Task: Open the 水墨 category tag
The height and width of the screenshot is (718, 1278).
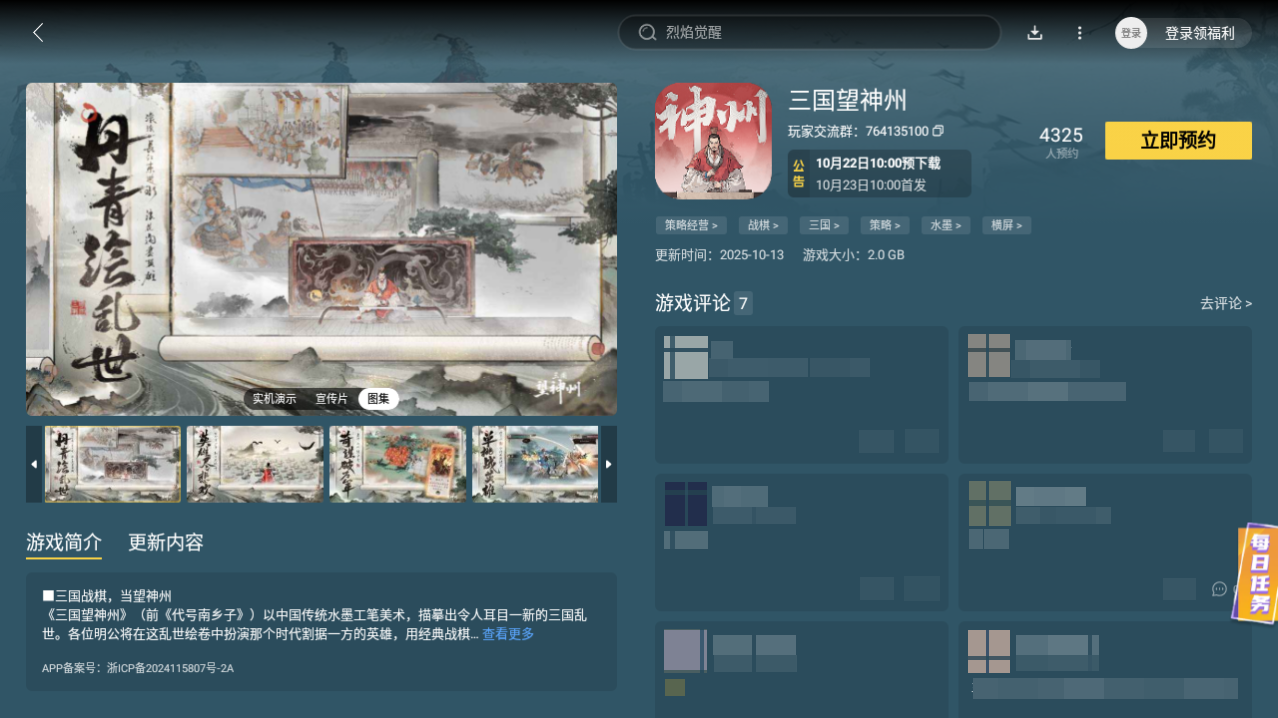Action: (944, 225)
